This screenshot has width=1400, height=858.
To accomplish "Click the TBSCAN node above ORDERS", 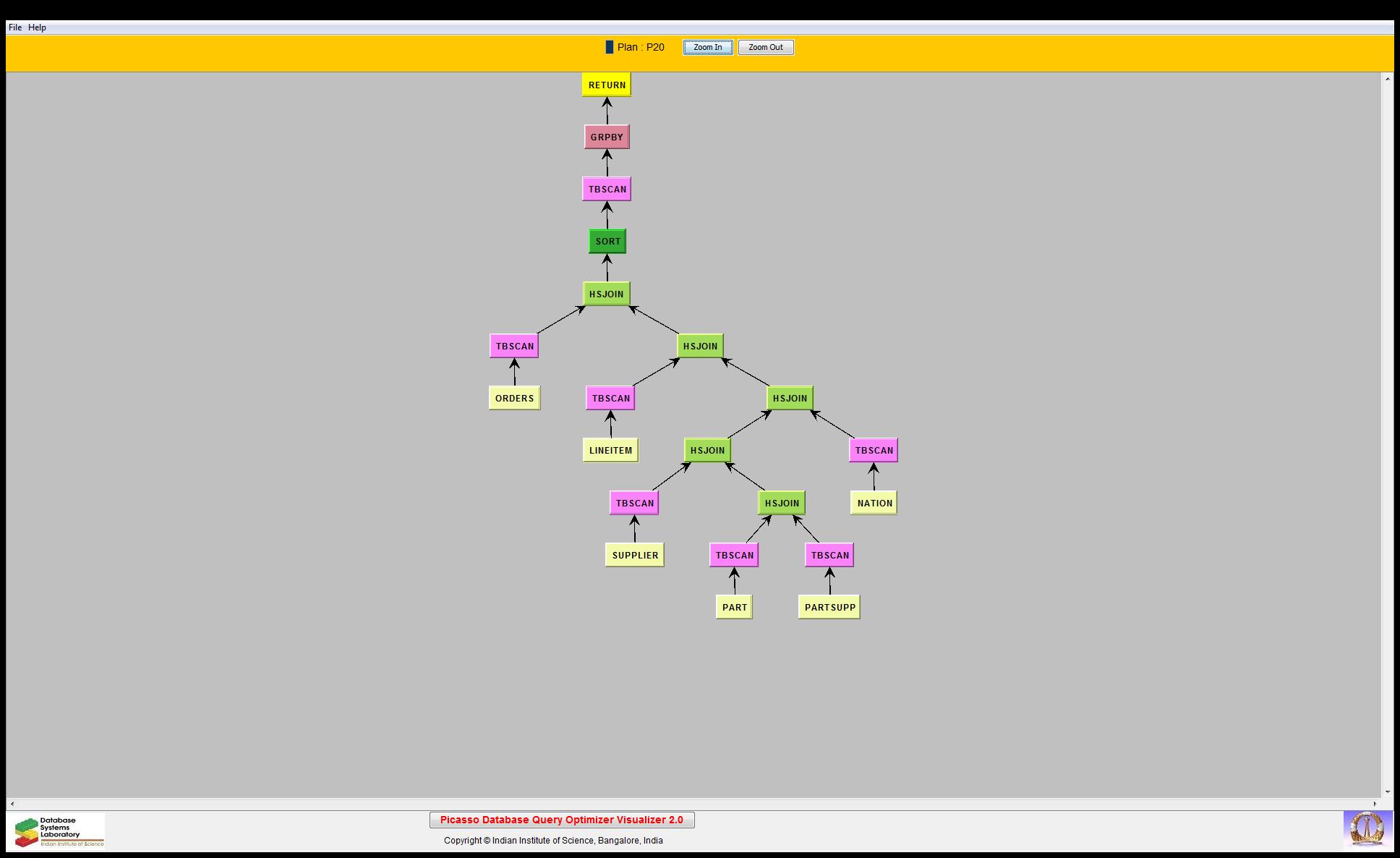I will pyautogui.click(x=514, y=346).
